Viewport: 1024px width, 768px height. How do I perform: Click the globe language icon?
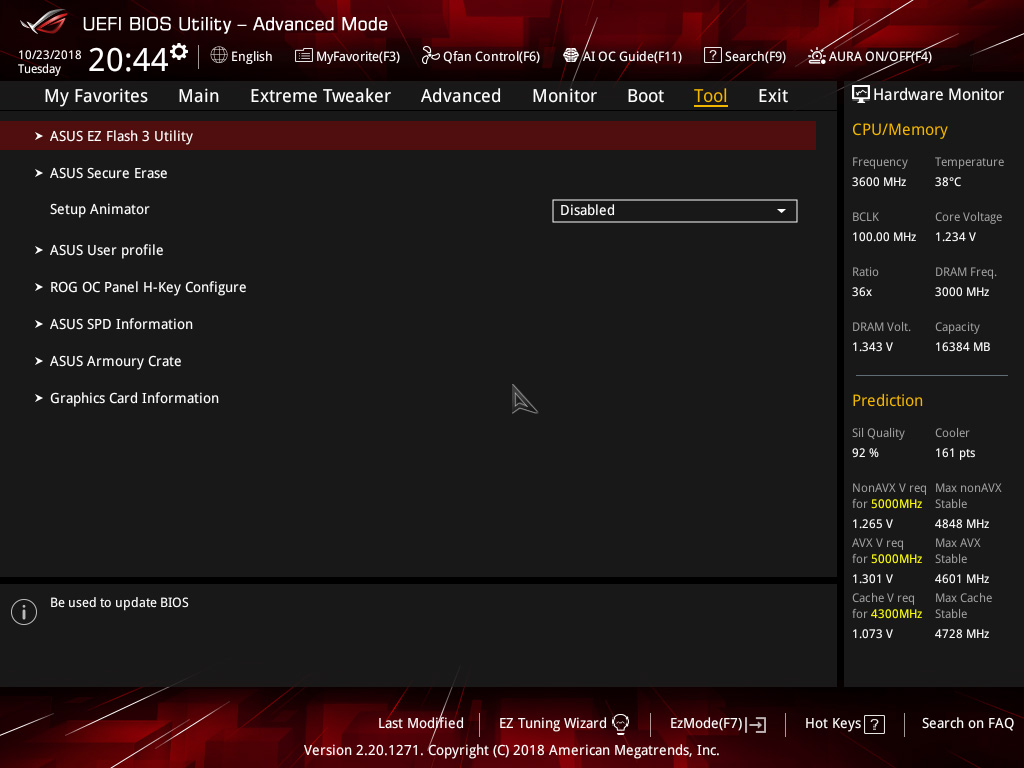[x=219, y=56]
